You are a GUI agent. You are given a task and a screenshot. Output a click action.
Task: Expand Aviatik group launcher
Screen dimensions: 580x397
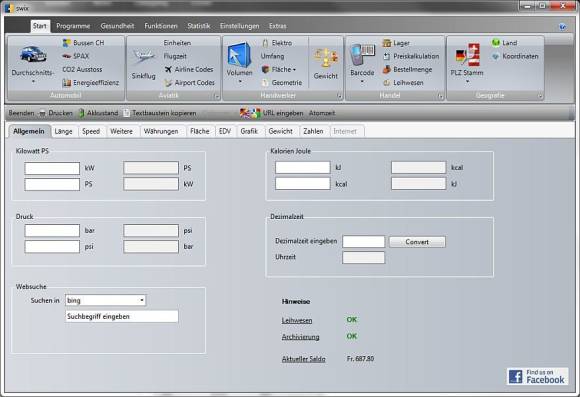pyautogui.click(x=217, y=97)
